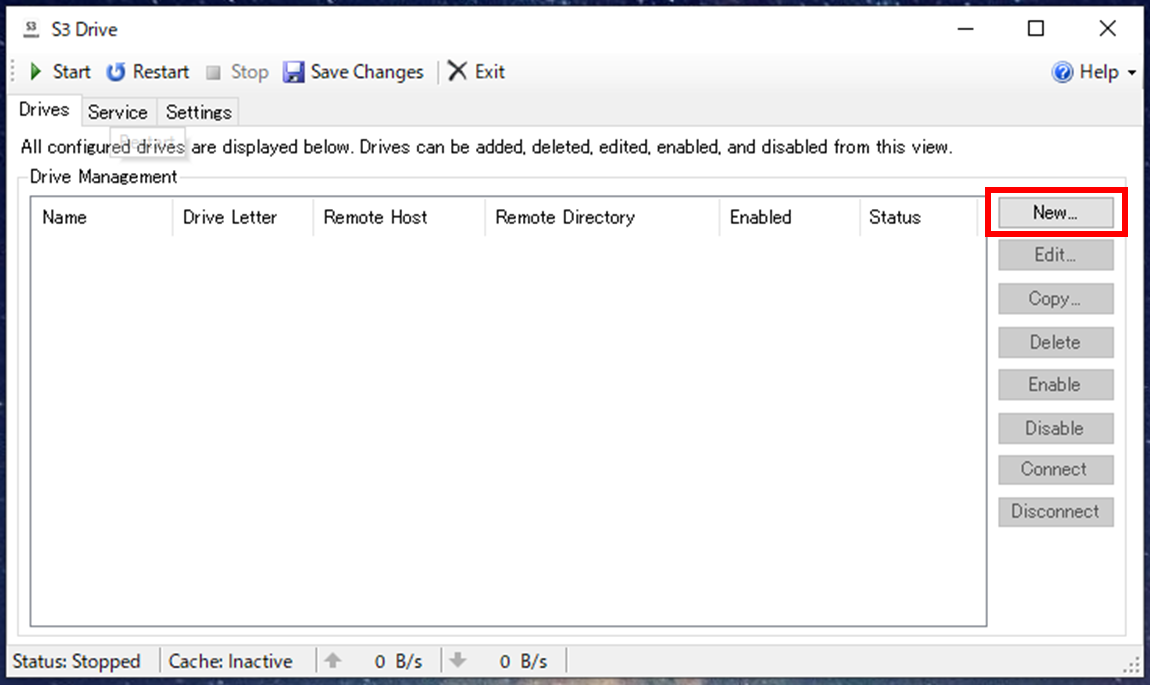The image size is (1150, 685).
Task: Click the 'Status: Stopped' status bar text
Action: pos(76,662)
